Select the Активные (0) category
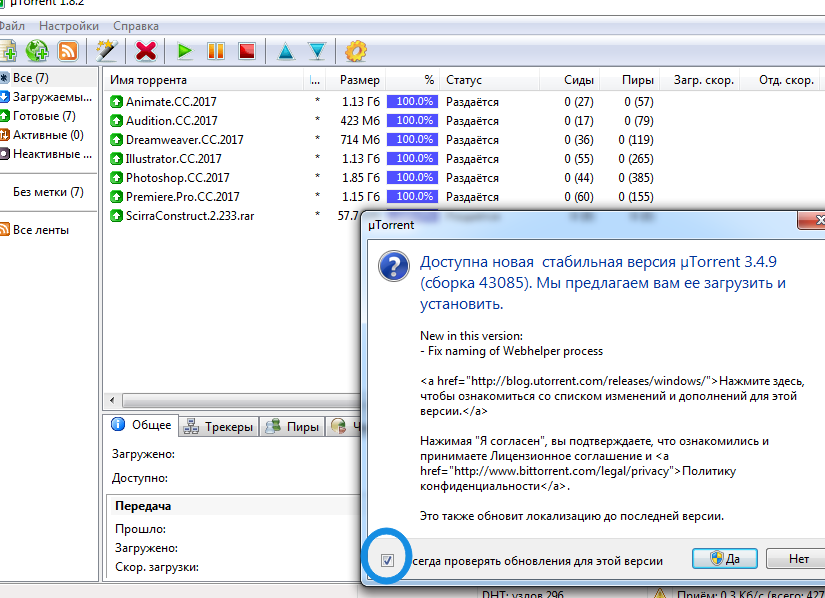Image resolution: width=825 pixels, height=598 pixels. click(x=48, y=135)
